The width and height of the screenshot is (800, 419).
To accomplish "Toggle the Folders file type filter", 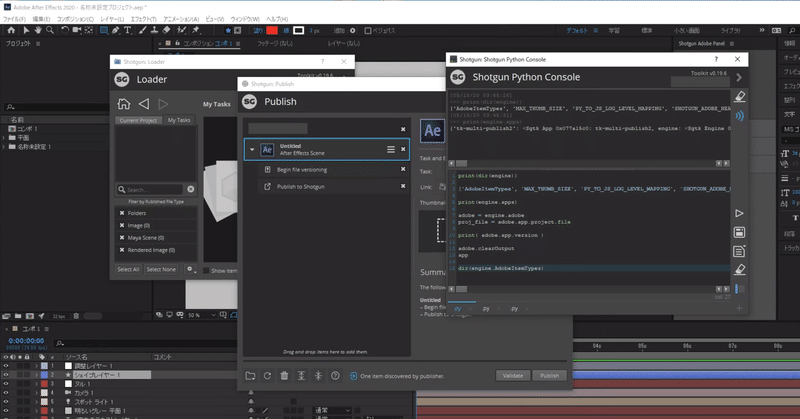I will 122,213.
